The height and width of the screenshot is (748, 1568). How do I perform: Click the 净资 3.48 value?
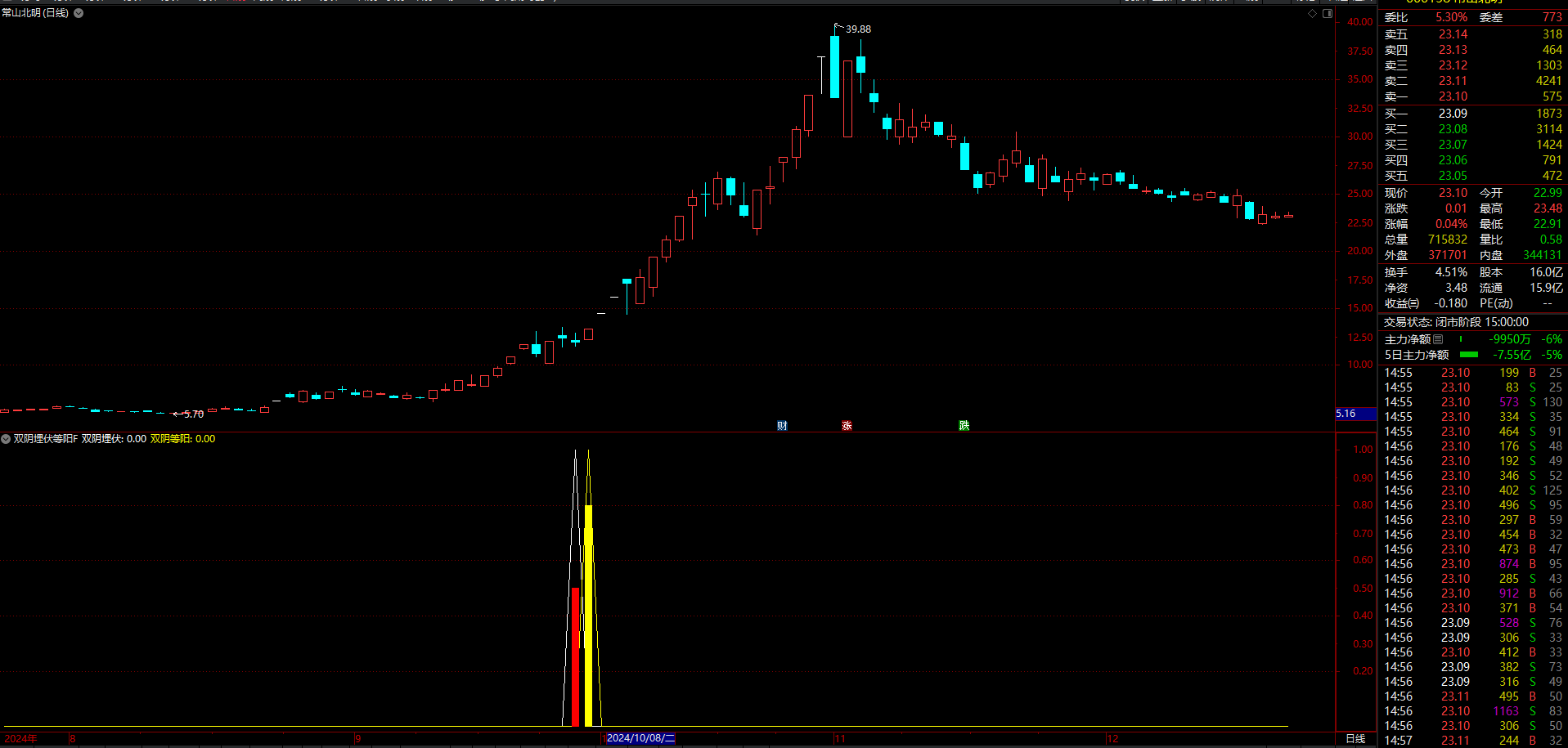(1456, 288)
